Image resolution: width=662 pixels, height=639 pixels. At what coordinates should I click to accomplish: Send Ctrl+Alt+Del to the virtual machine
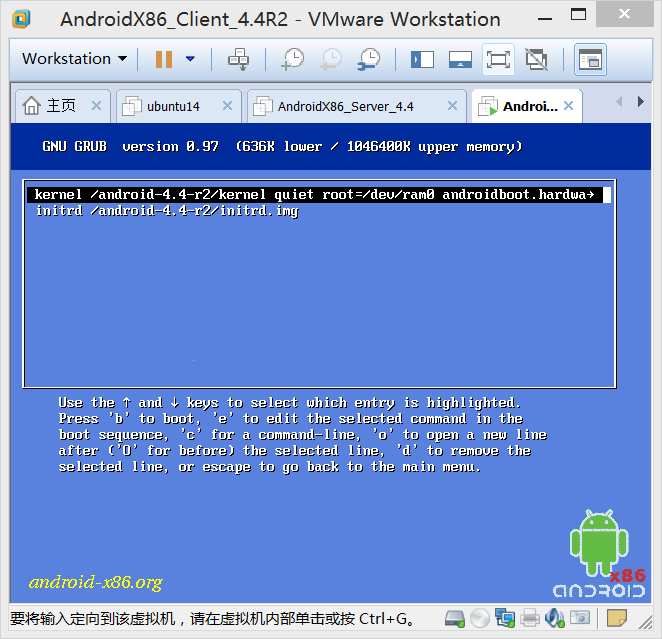click(x=239, y=59)
